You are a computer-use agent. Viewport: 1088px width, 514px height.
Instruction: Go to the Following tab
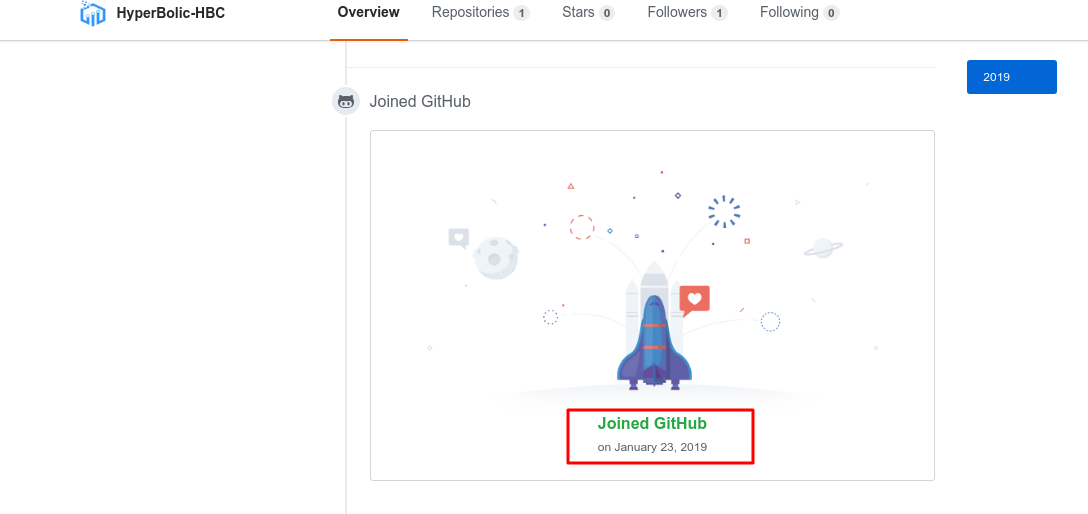tap(799, 12)
